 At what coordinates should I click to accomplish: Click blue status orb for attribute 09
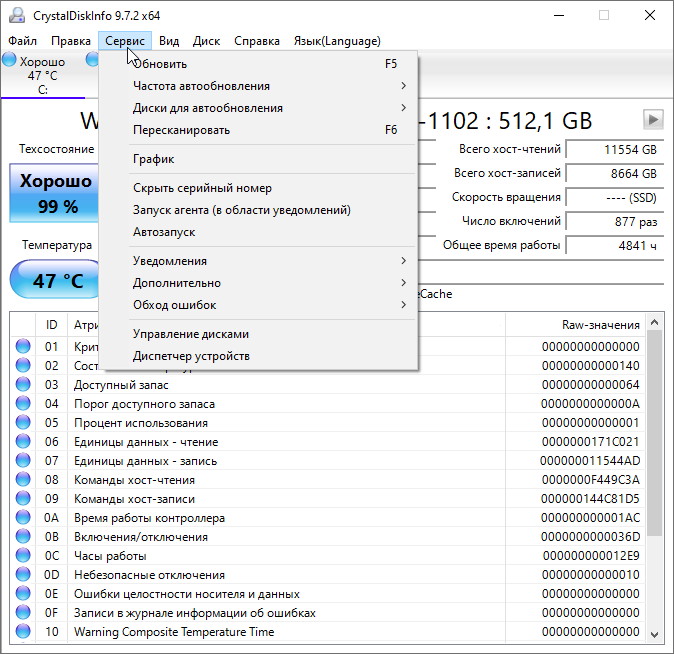point(23,498)
